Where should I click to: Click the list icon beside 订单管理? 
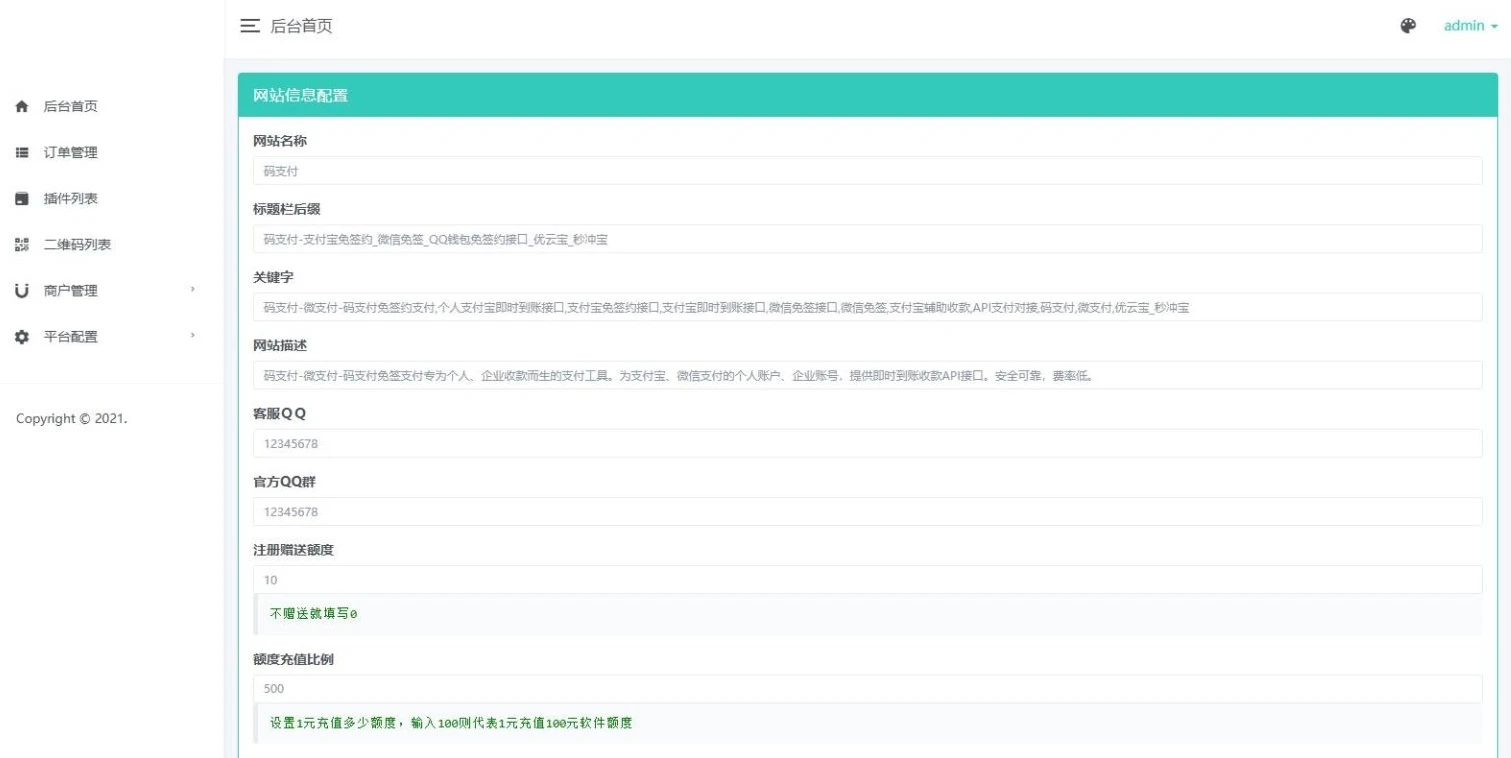(x=22, y=152)
